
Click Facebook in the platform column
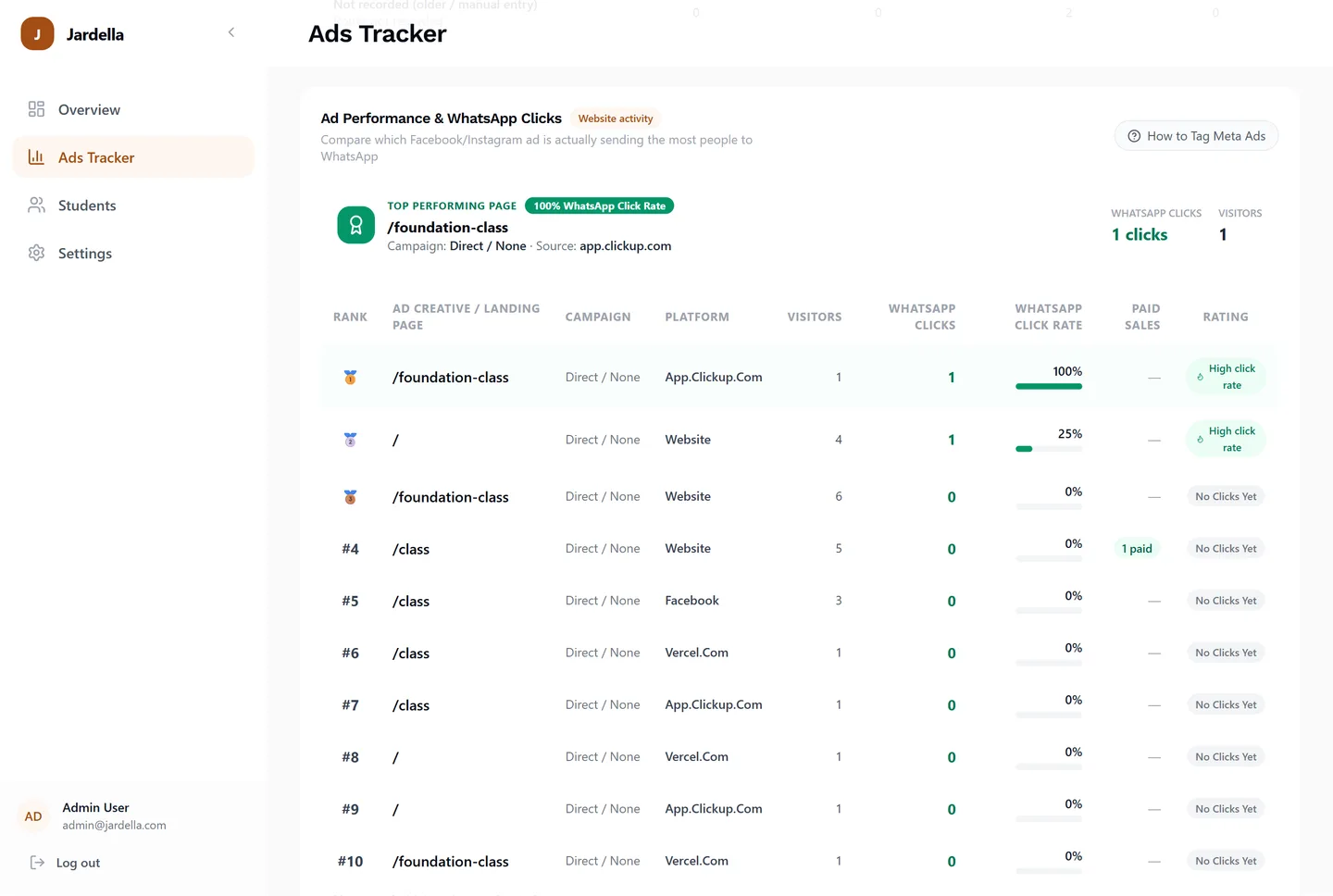691,601
